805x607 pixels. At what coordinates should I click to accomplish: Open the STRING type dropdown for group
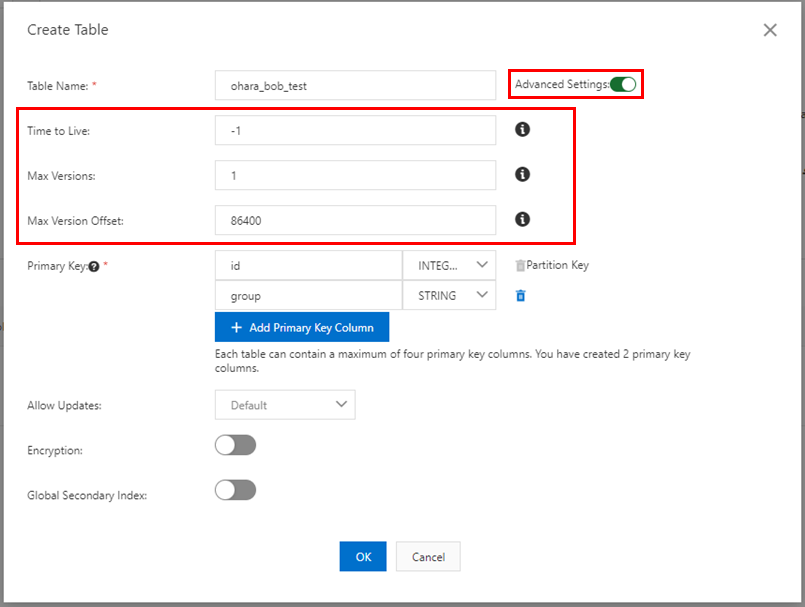click(449, 295)
